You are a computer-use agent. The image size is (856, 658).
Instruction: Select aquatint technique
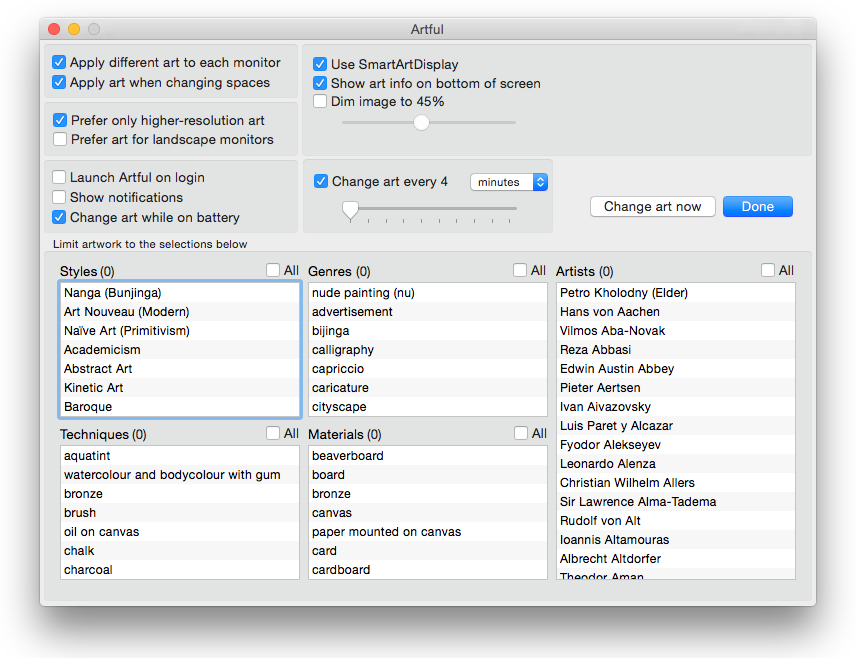[x=180, y=456]
